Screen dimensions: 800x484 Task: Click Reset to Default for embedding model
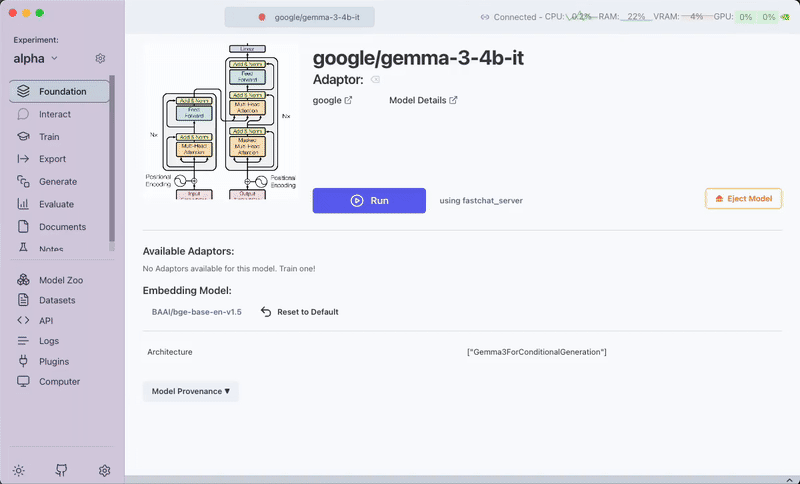pyautogui.click(x=300, y=312)
